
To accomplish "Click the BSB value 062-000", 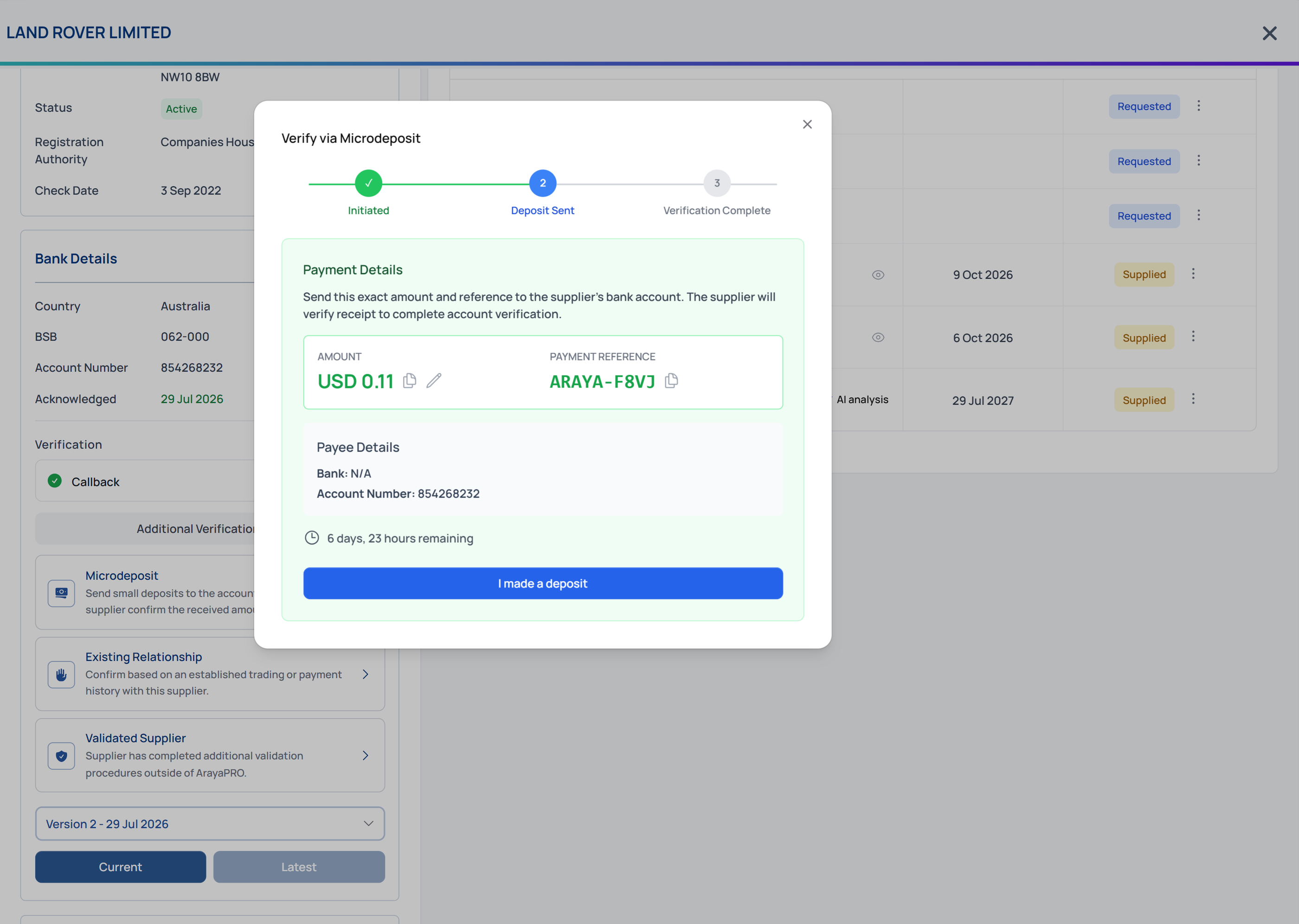I will click(x=185, y=337).
